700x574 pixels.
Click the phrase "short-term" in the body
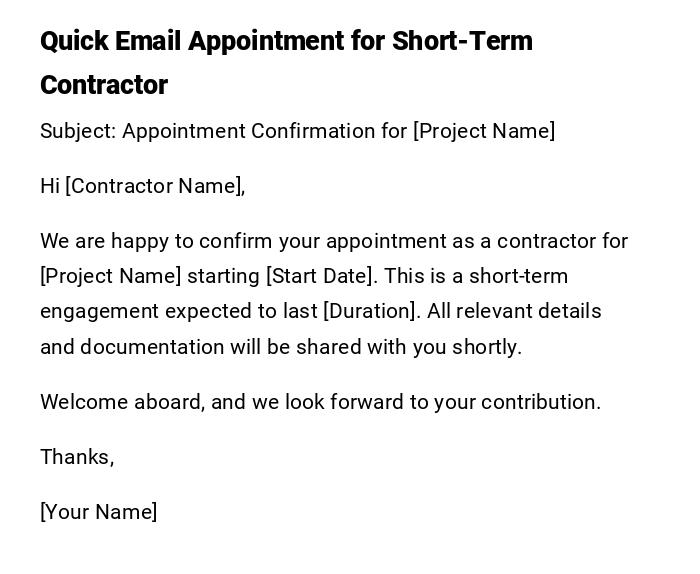518,276
